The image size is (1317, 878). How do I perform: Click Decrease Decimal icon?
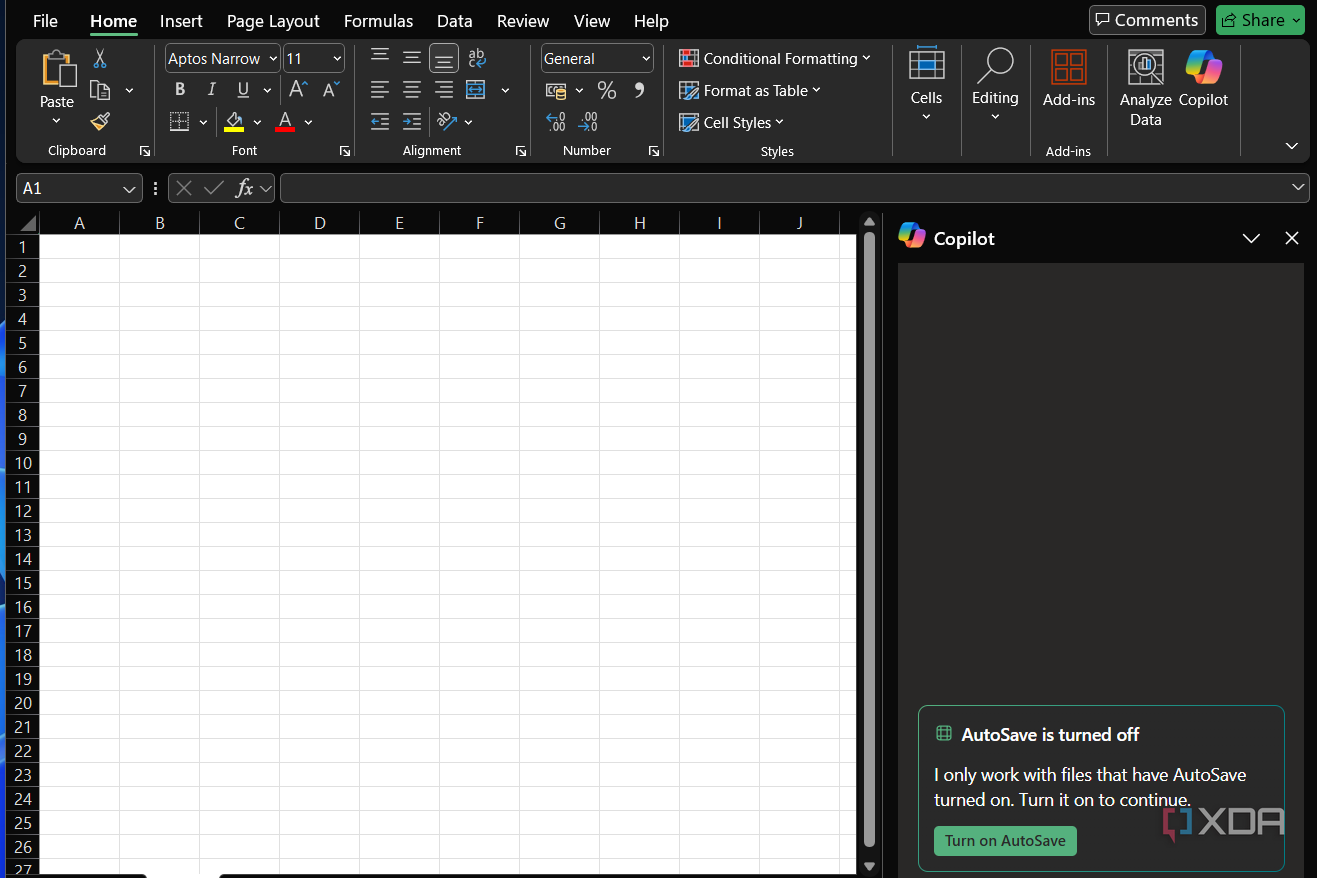coord(589,122)
